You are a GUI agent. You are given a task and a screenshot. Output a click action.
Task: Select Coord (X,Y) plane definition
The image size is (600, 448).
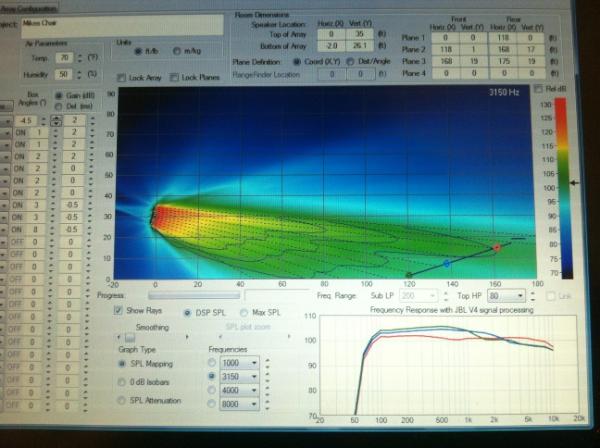297,62
